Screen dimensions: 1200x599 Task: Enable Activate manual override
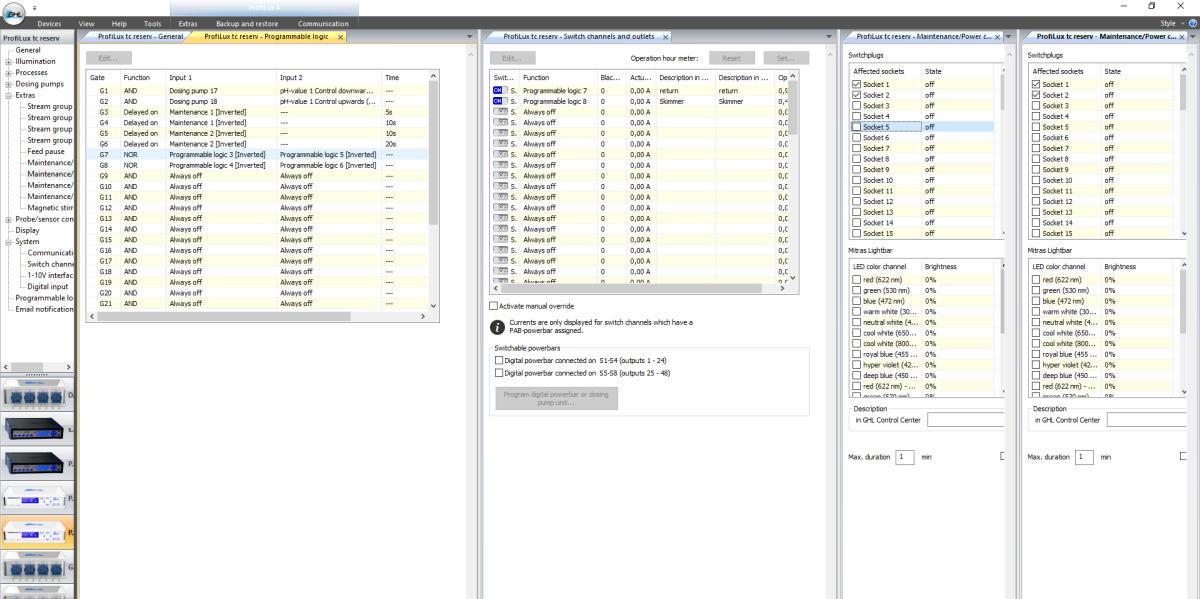(x=493, y=306)
